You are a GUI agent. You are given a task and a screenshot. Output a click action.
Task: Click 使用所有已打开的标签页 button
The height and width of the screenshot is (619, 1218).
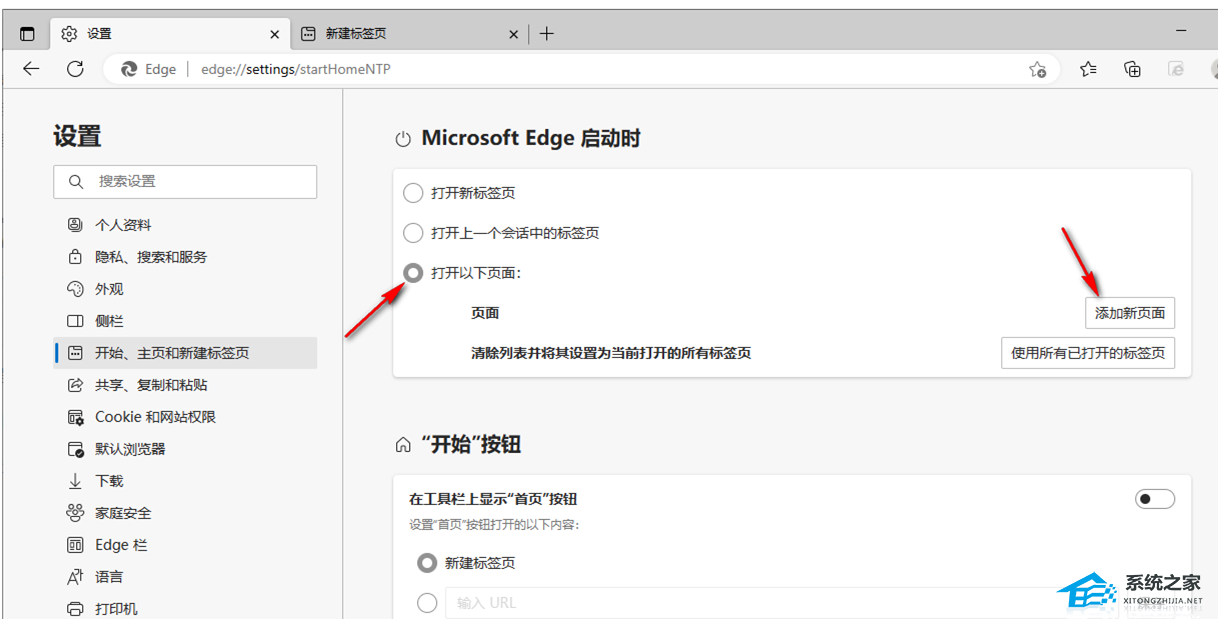coord(1088,353)
